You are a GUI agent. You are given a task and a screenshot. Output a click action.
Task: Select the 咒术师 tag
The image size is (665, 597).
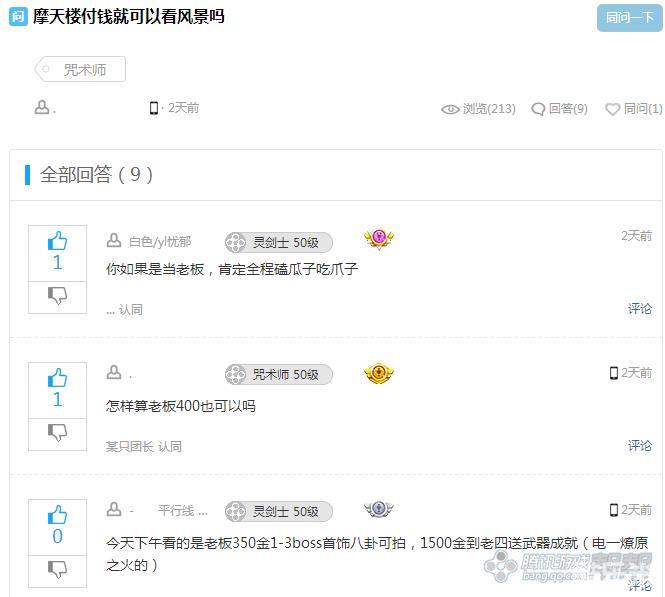pos(81,69)
